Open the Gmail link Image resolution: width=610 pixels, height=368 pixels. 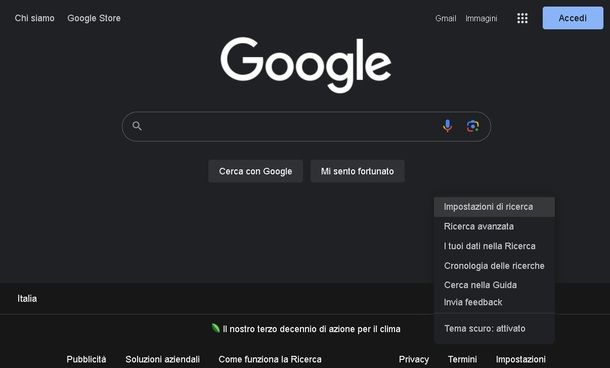[445, 18]
